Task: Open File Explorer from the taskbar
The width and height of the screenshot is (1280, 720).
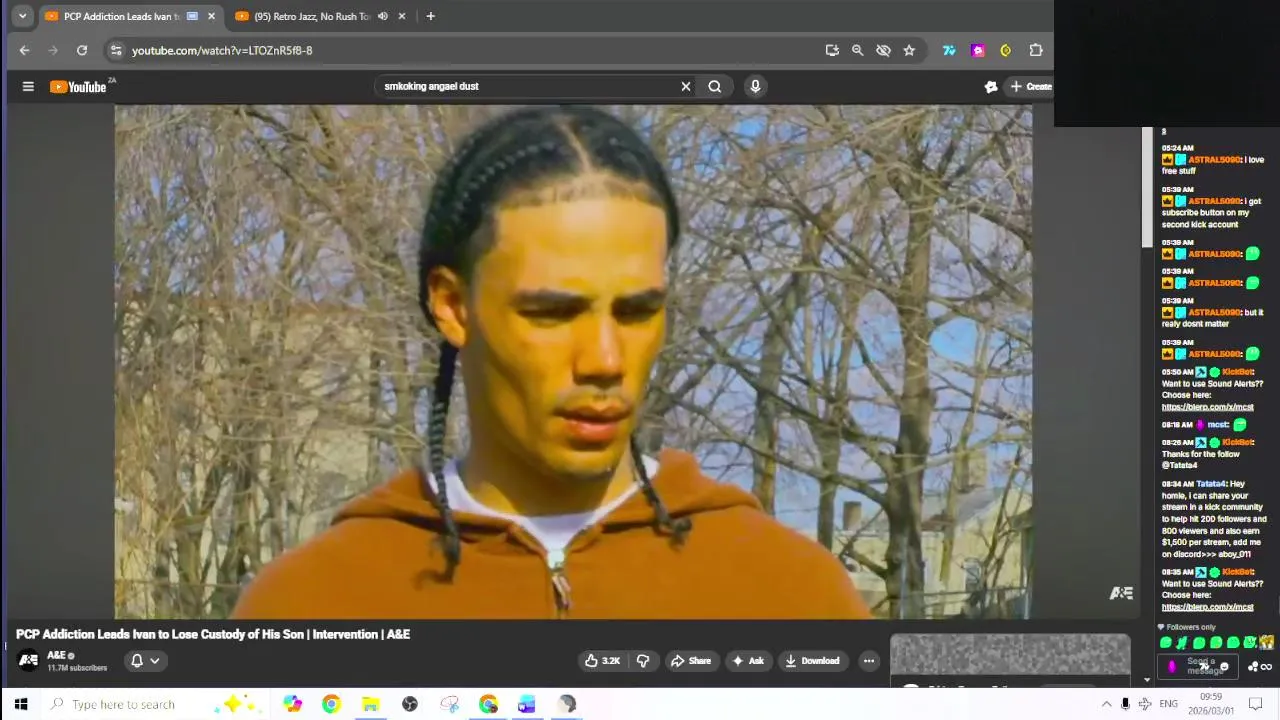Action: coord(370,704)
